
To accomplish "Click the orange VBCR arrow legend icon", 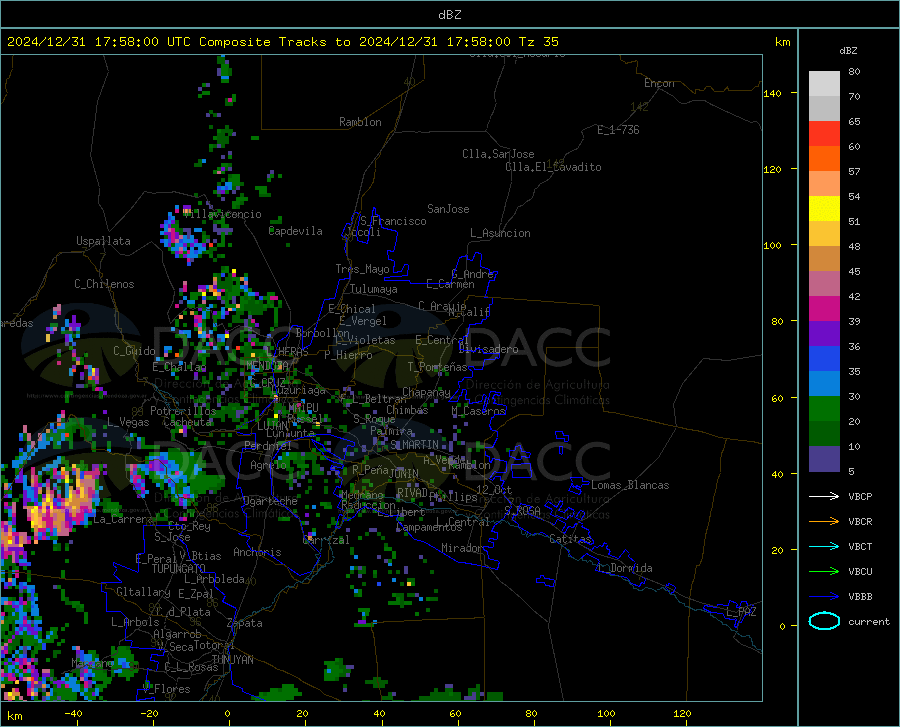I will (824, 522).
